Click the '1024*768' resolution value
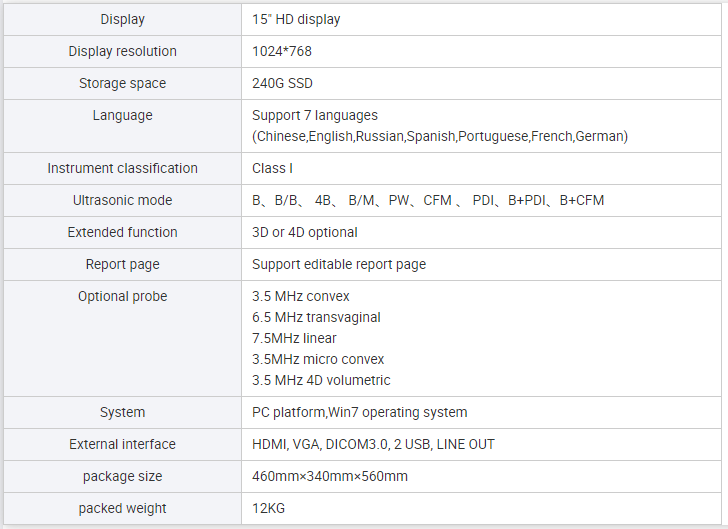This screenshot has height=529, width=728. 282,52
